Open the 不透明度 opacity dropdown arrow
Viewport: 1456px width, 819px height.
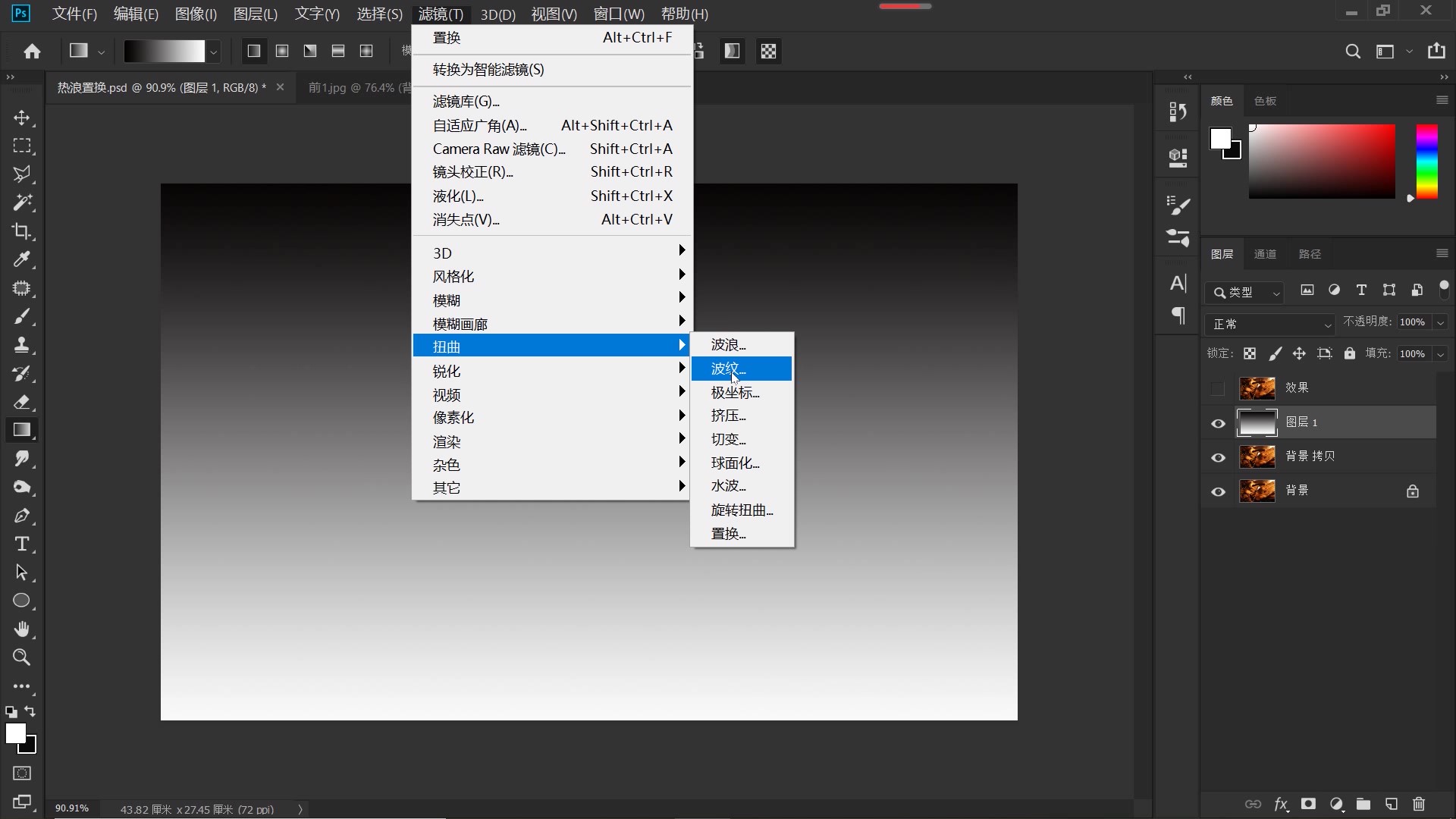point(1440,323)
